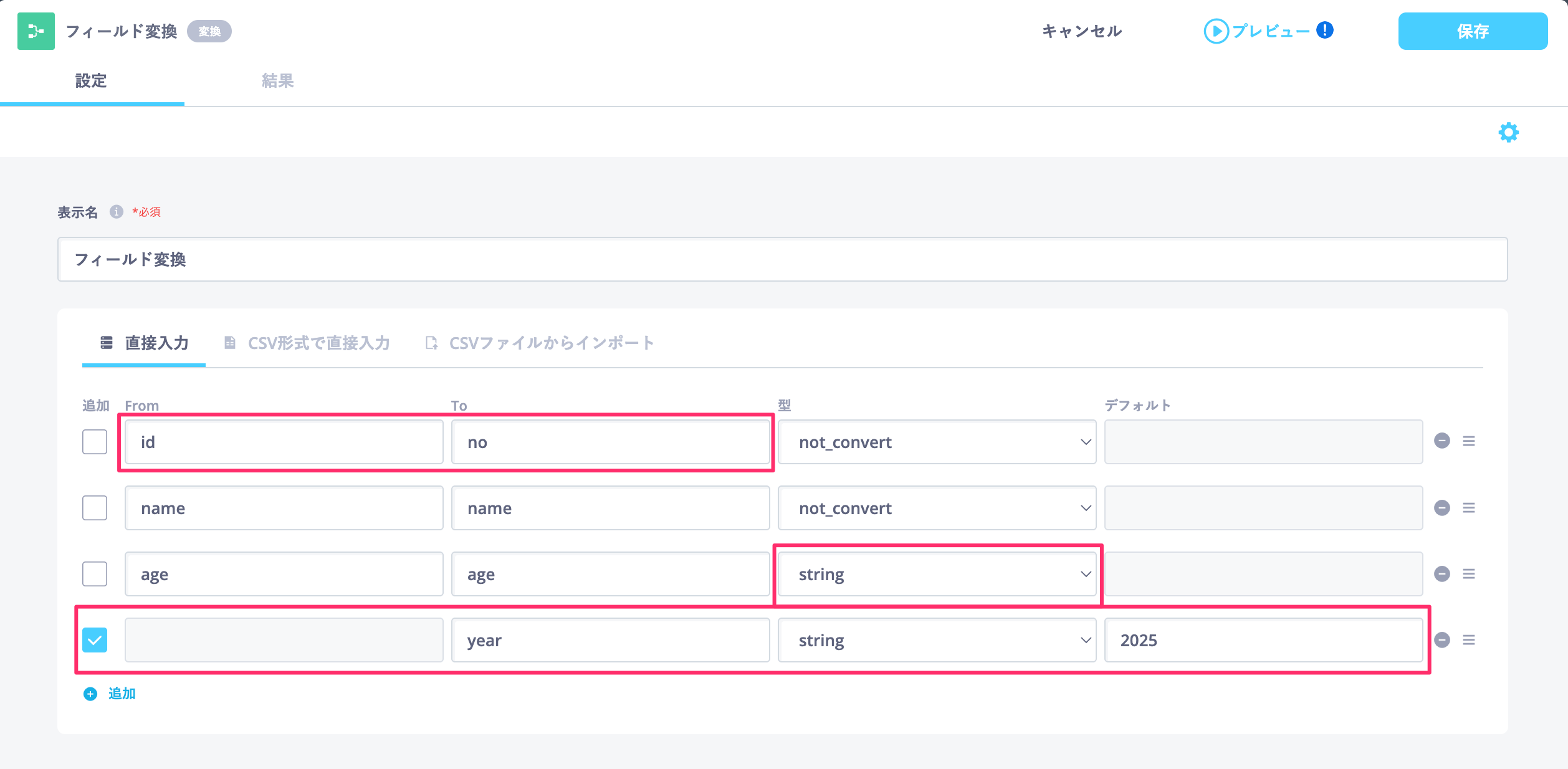Click the info icon beside 表示名
This screenshot has width=1568, height=769.
point(117,212)
